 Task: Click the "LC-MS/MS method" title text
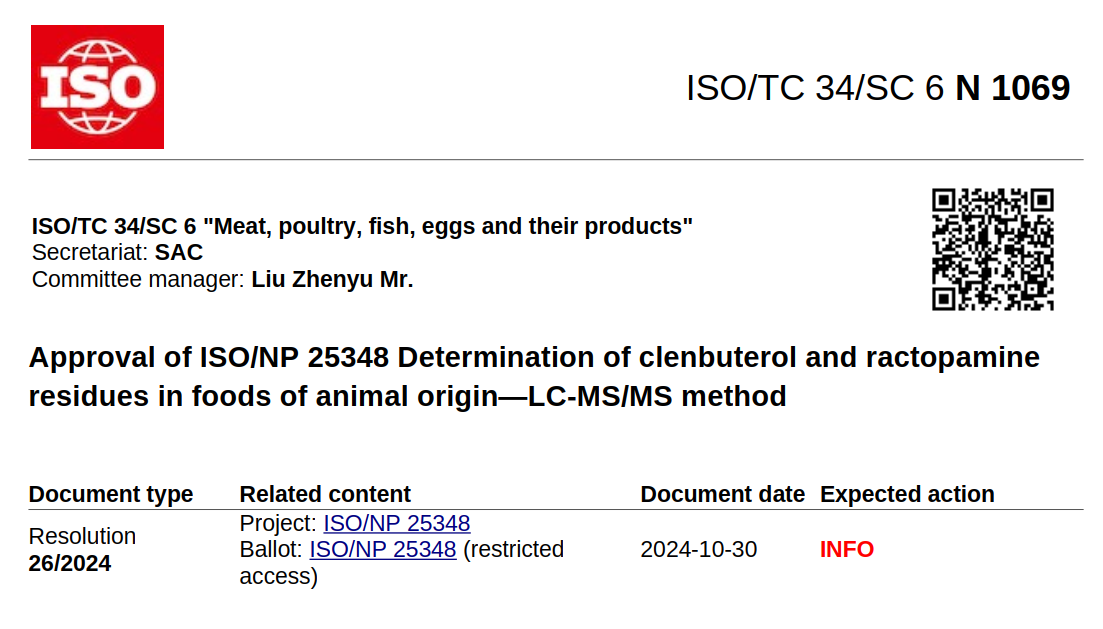pos(657,397)
